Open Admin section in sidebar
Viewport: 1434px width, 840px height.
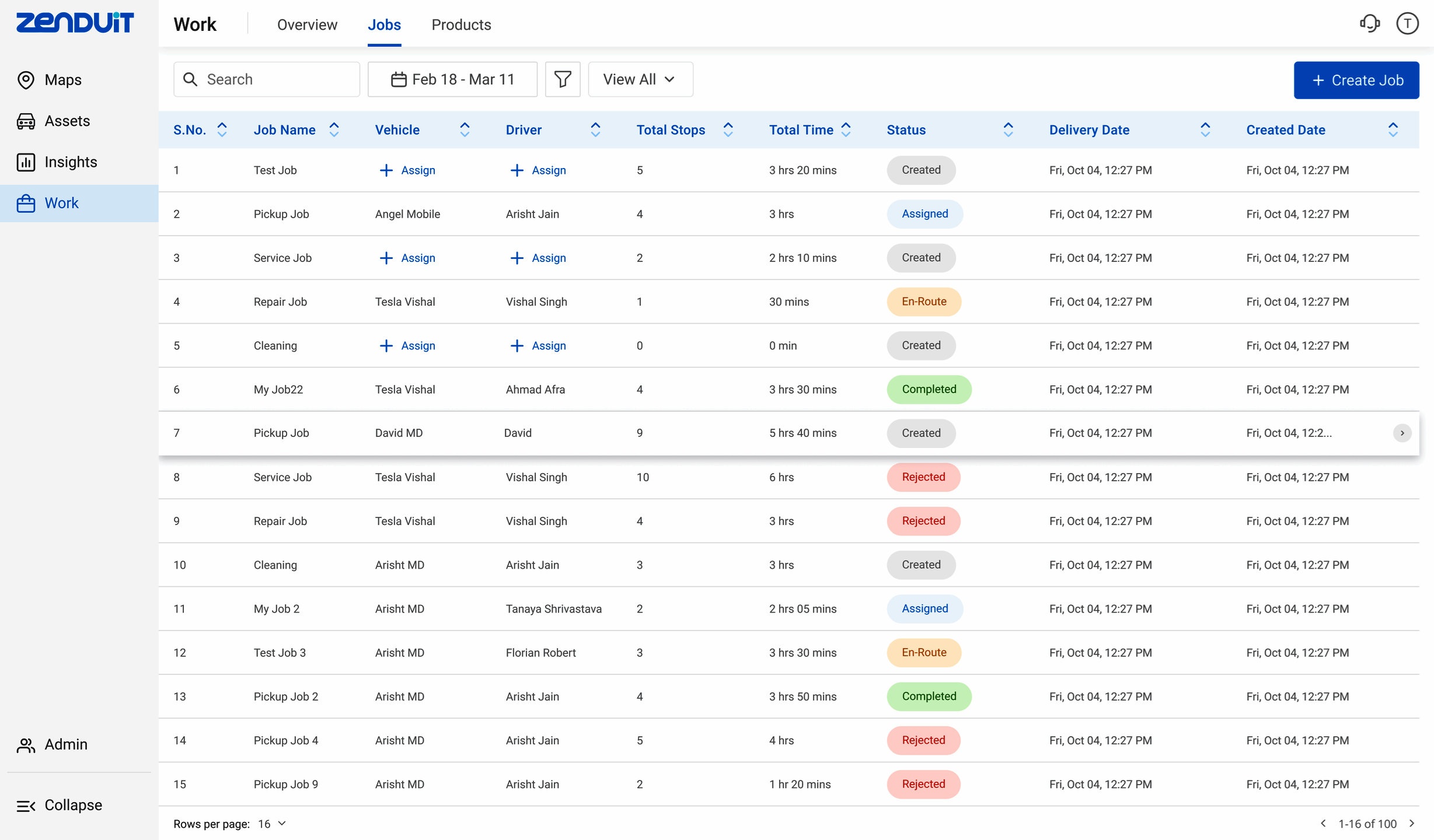tap(65, 744)
